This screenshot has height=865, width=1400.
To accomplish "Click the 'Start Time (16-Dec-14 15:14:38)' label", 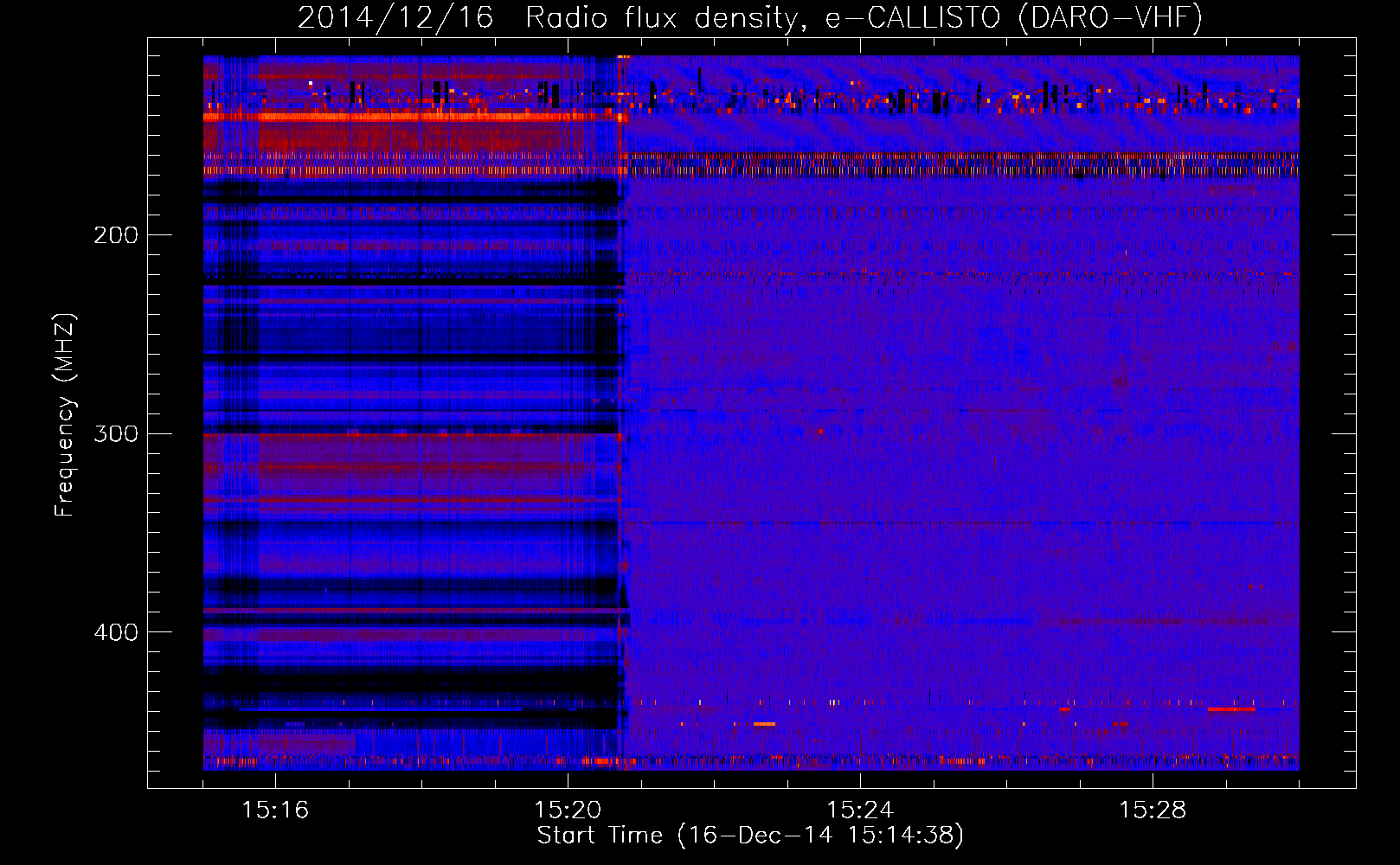I will point(750,836).
